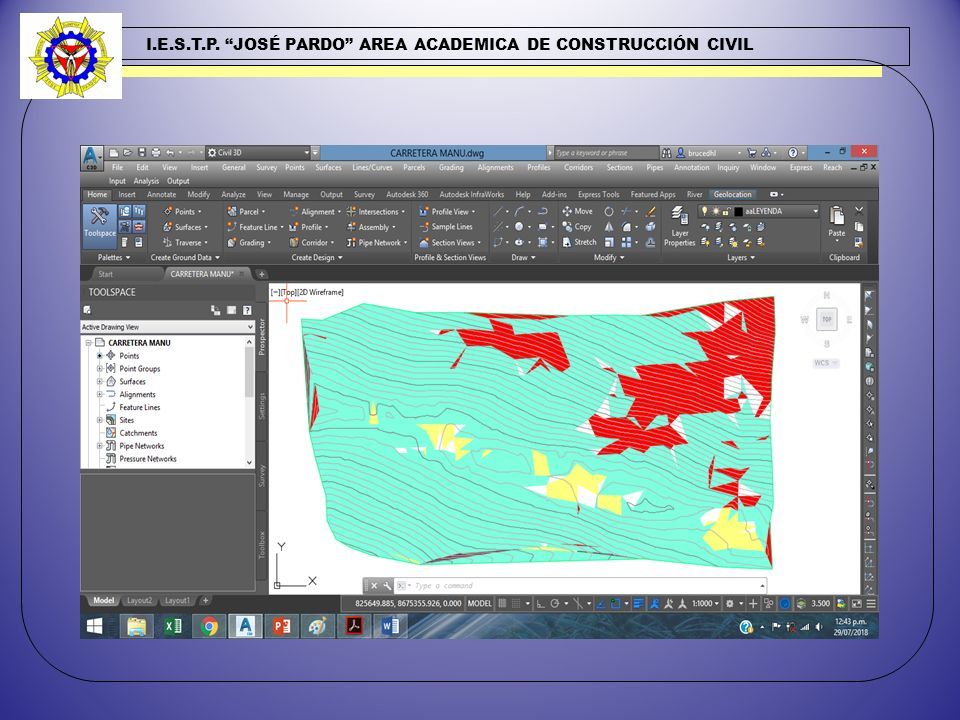Toggle the drawing grid display in status bar

(x=502, y=604)
